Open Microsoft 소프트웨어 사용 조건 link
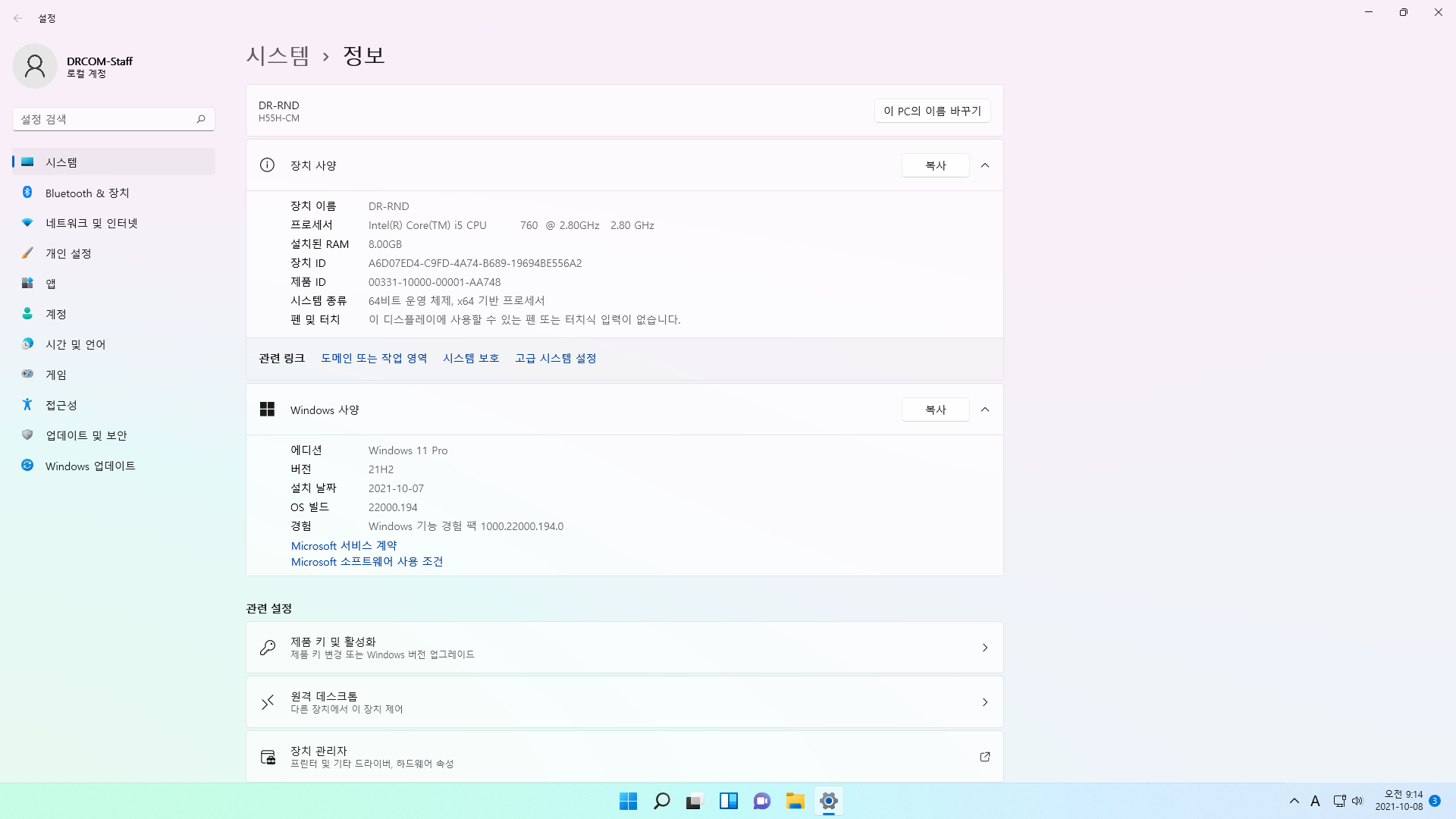Image resolution: width=1456 pixels, height=819 pixels. coord(367,562)
